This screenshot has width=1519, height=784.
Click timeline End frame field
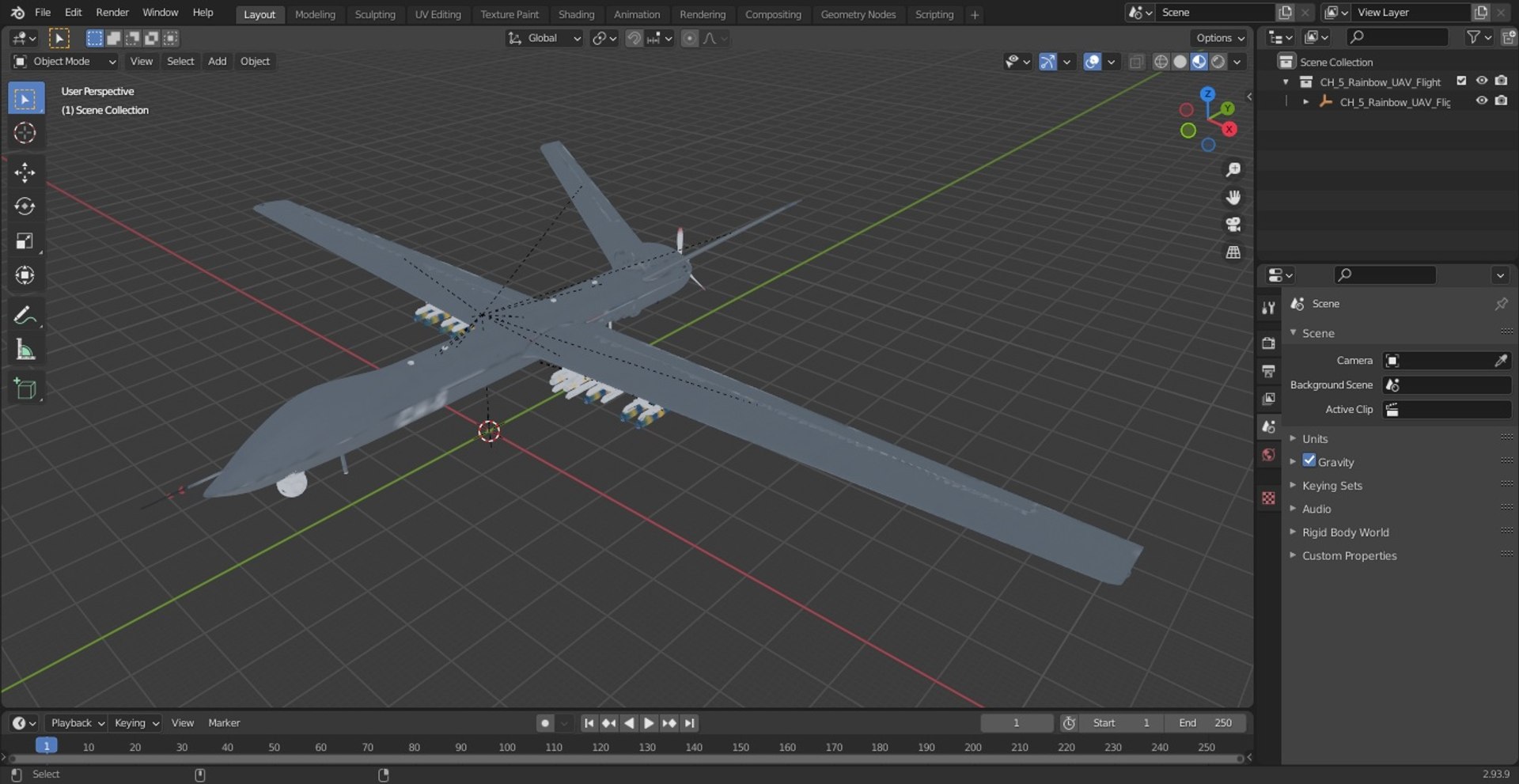tap(1205, 722)
